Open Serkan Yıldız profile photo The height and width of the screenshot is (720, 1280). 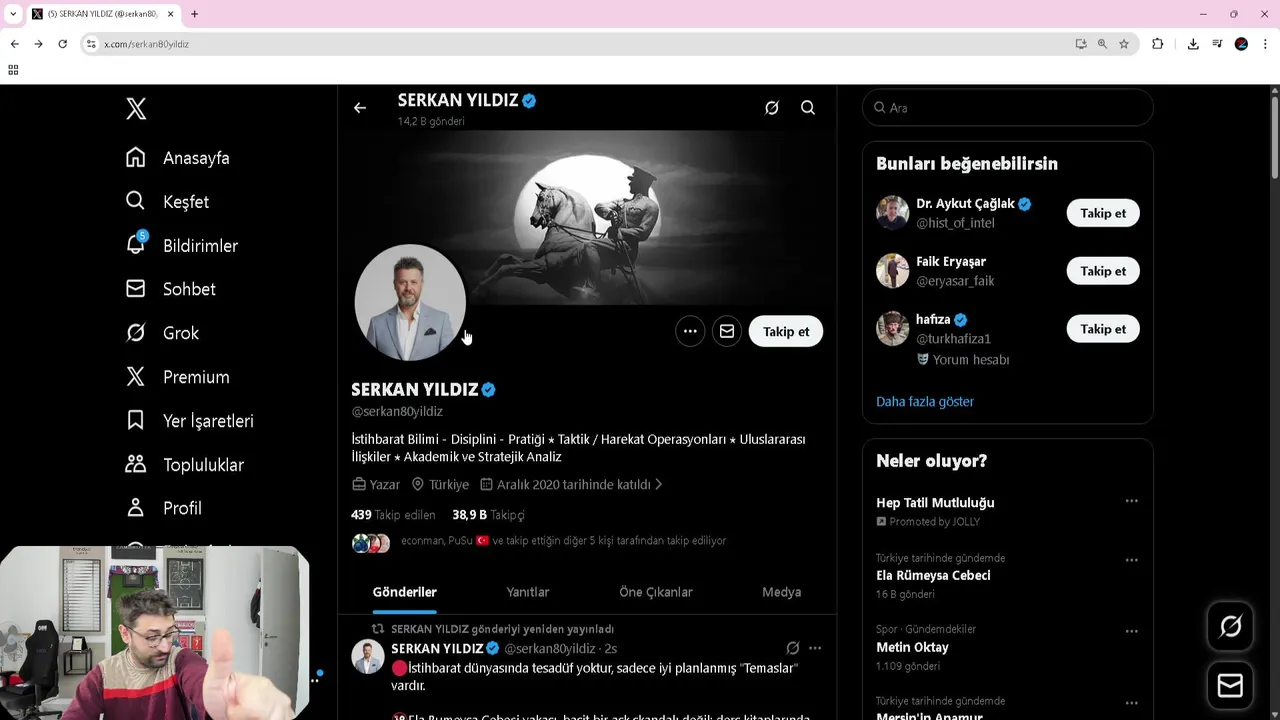[x=410, y=302]
